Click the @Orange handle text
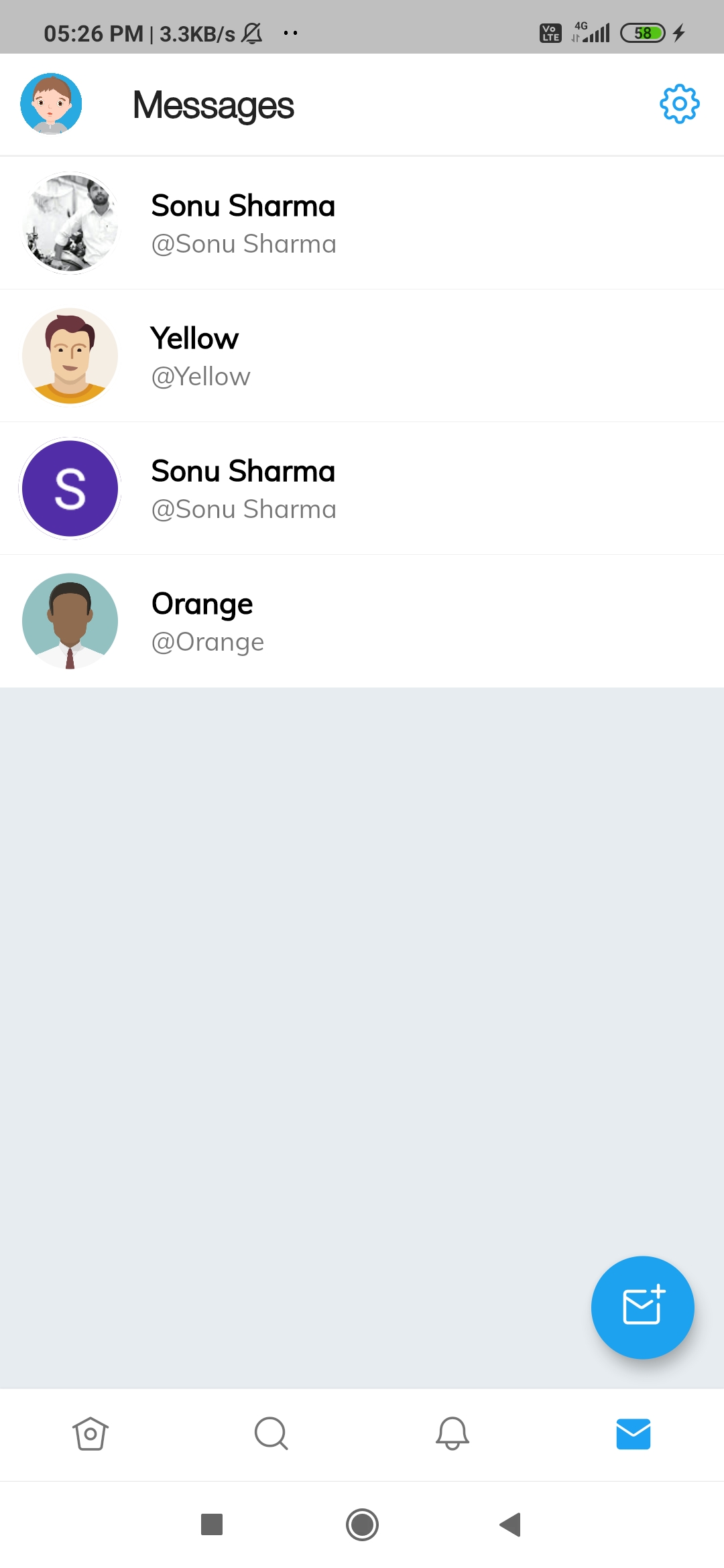The height and width of the screenshot is (1568, 724). coord(208,642)
